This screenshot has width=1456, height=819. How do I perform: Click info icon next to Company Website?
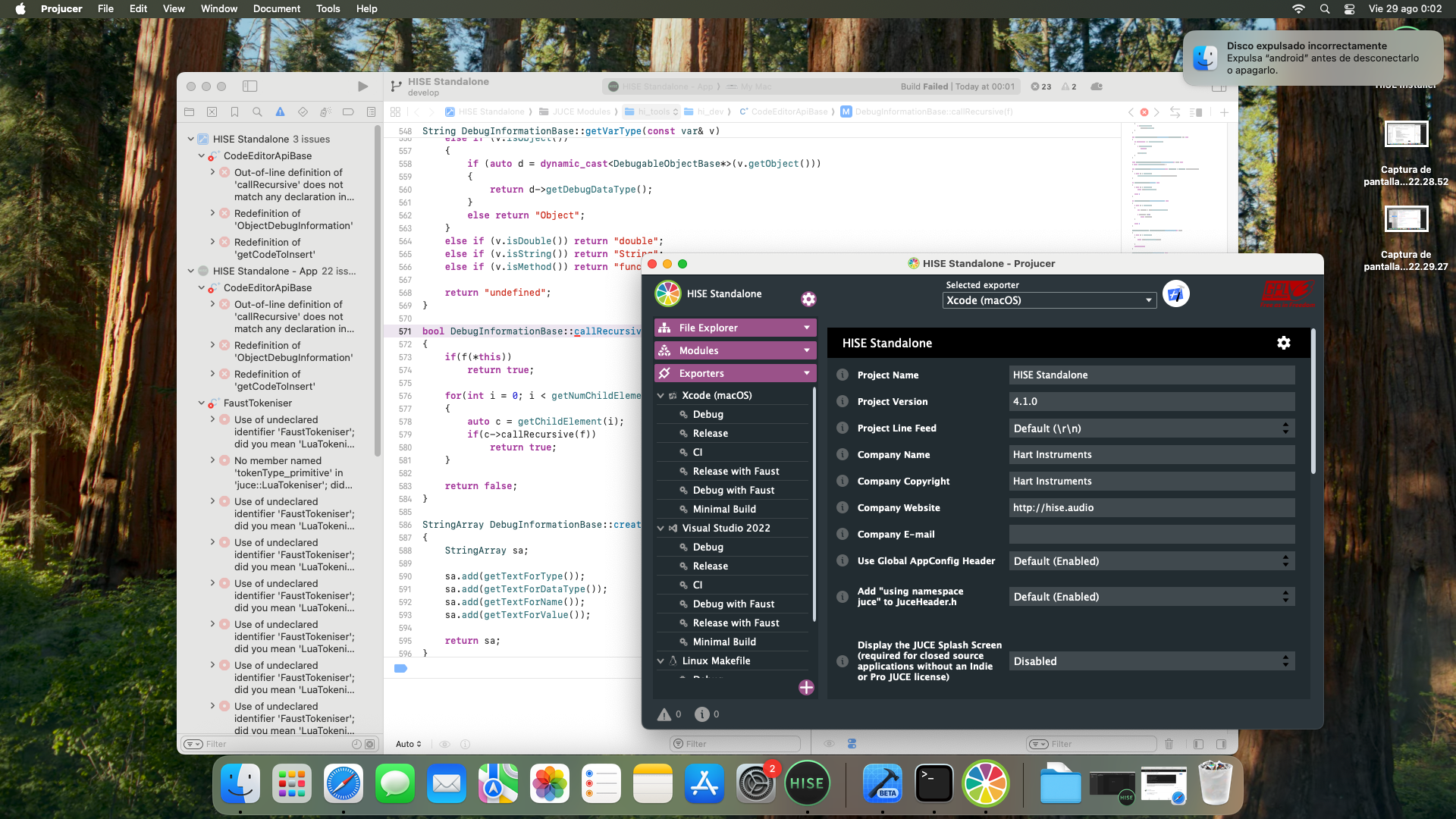tap(842, 508)
